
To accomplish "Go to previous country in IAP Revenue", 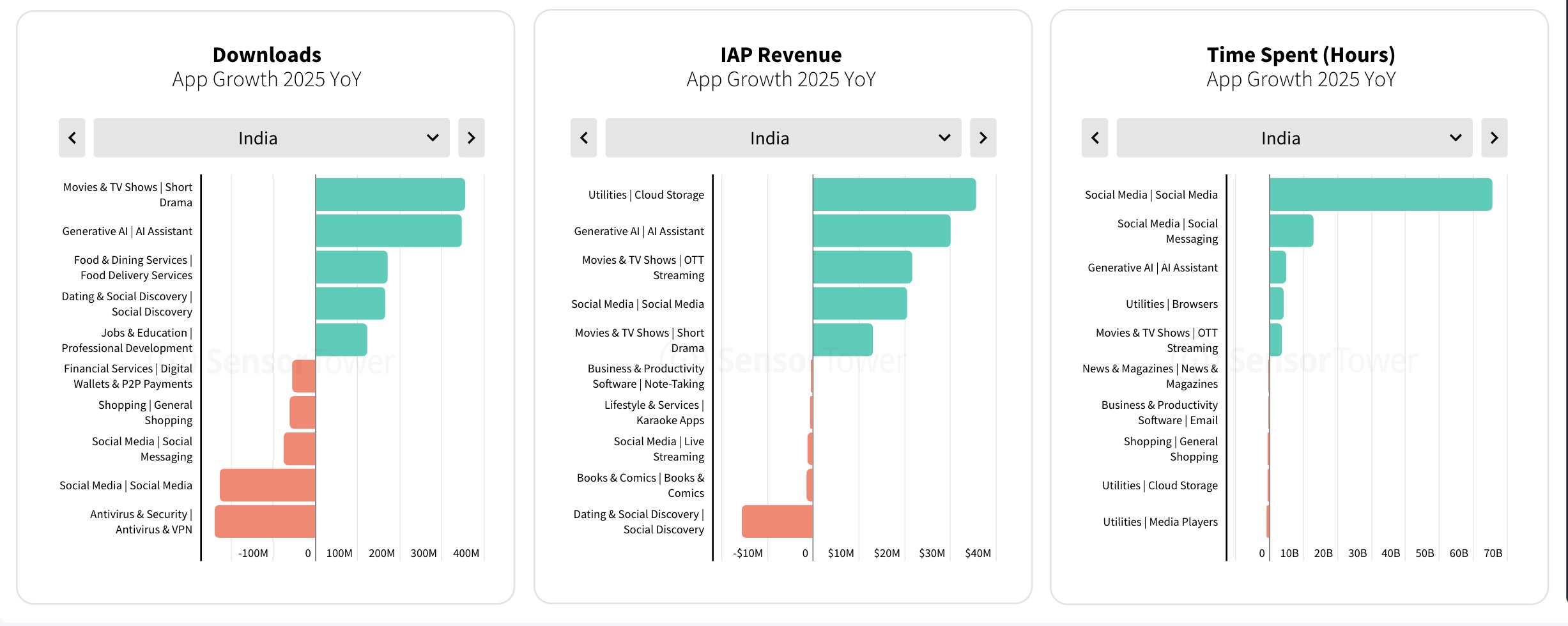I will click(x=583, y=138).
